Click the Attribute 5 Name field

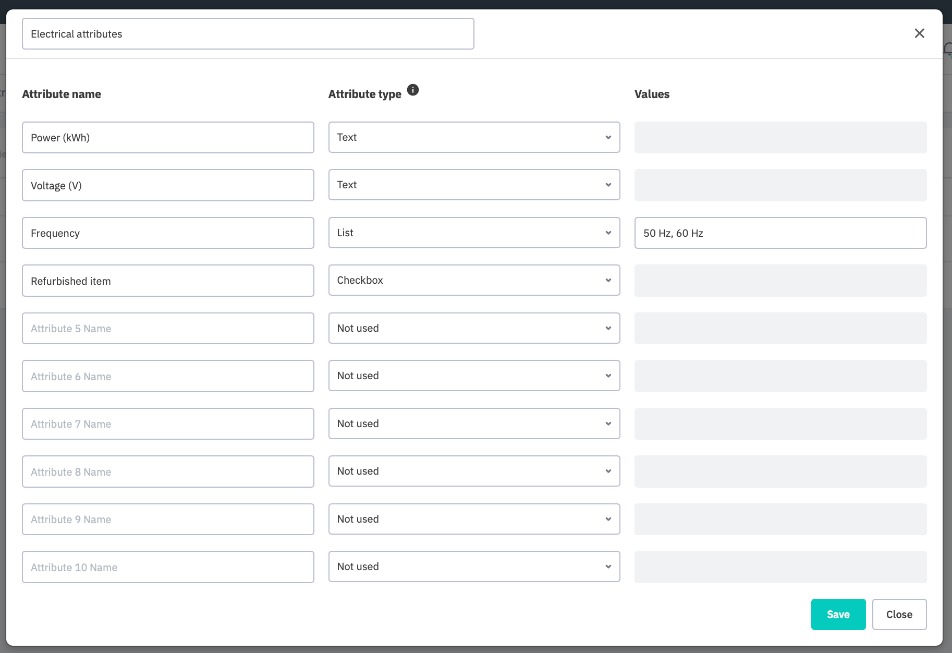(x=167, y=328)
